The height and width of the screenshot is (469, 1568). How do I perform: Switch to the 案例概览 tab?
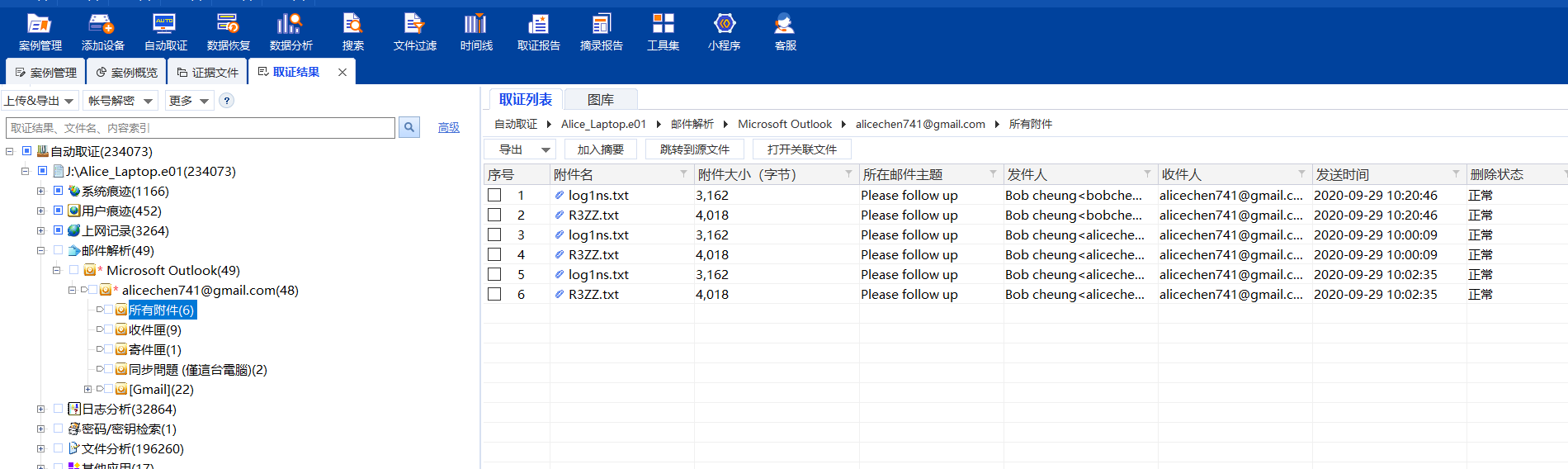126,72
